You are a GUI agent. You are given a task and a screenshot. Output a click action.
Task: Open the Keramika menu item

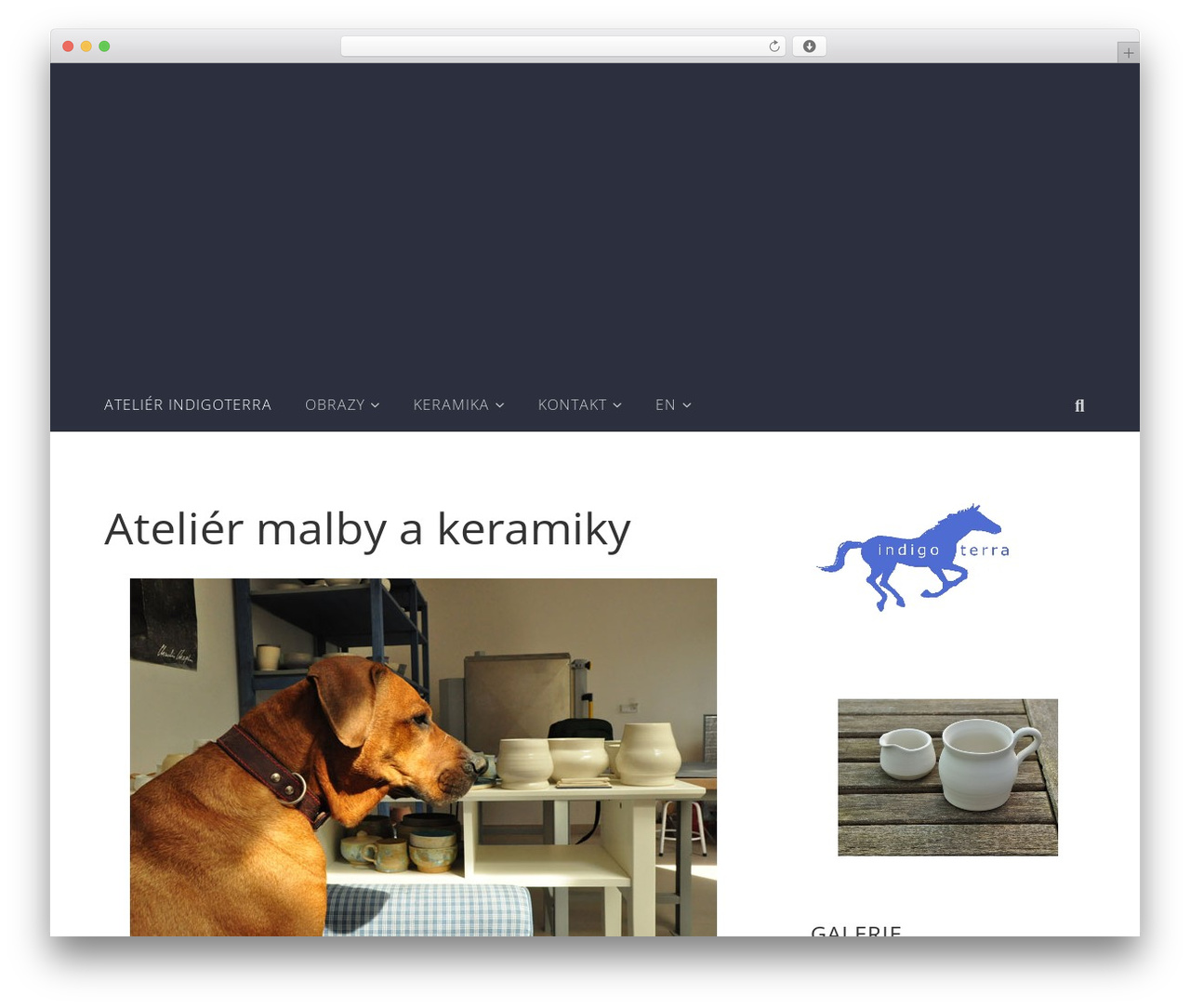click(451, 405)
